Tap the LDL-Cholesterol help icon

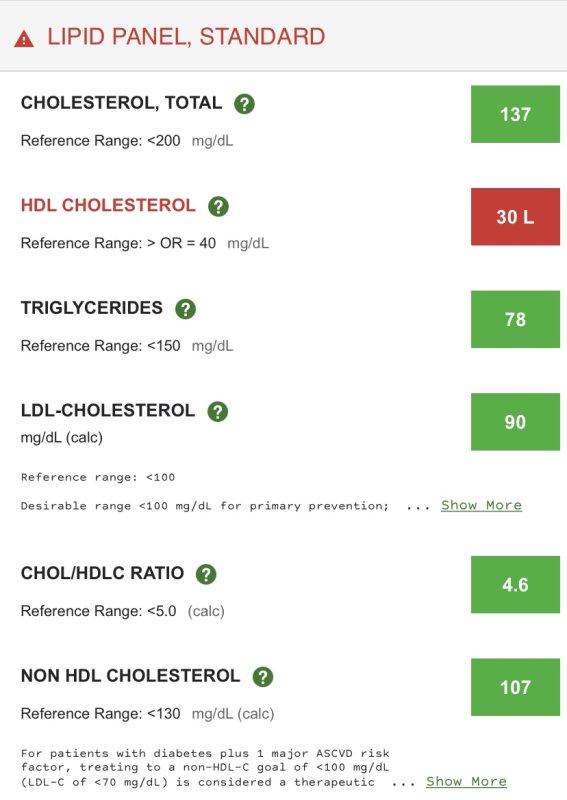tap(218, 412)
